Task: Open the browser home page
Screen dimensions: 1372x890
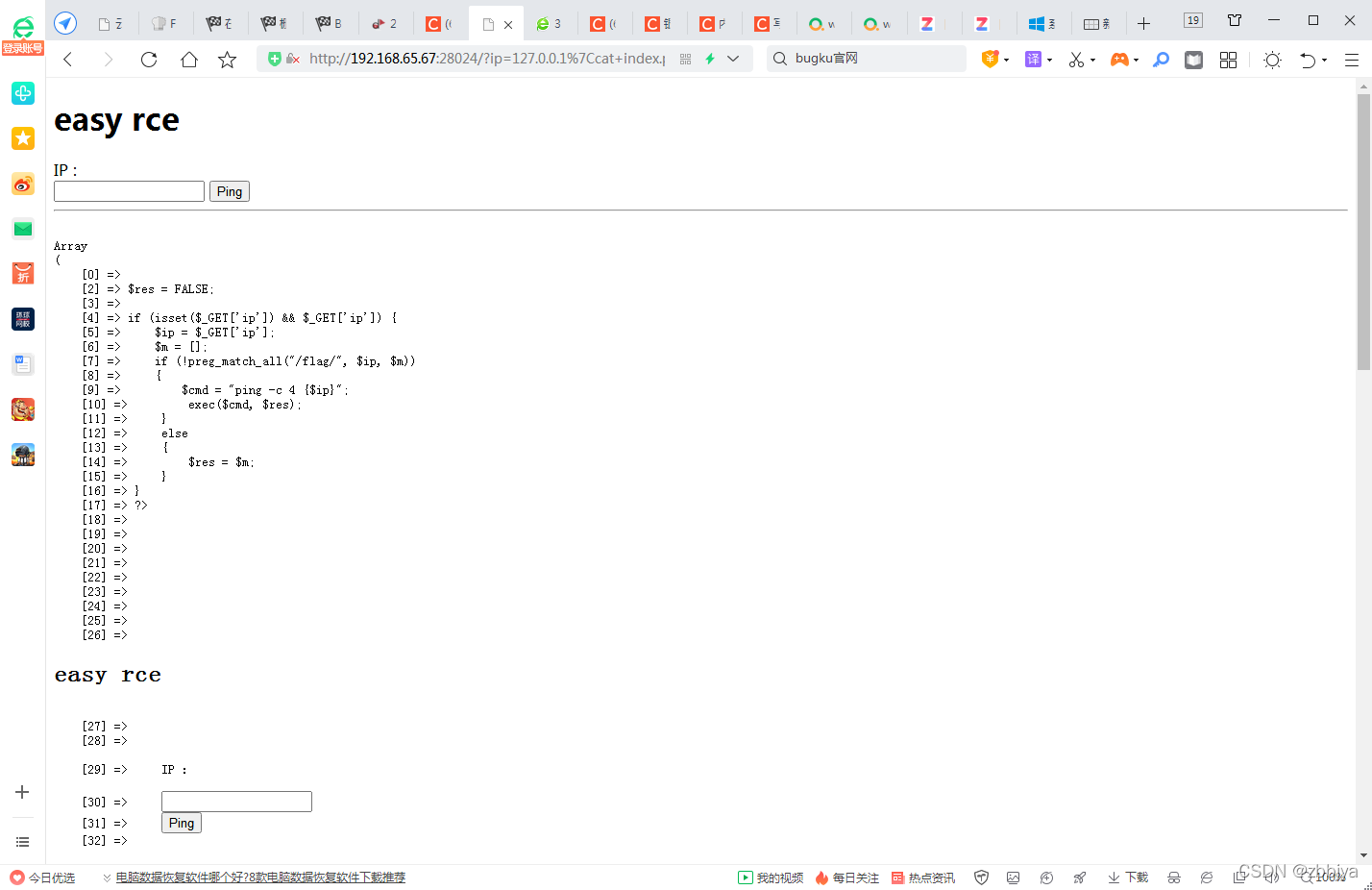Action: (x=189, y=60)
